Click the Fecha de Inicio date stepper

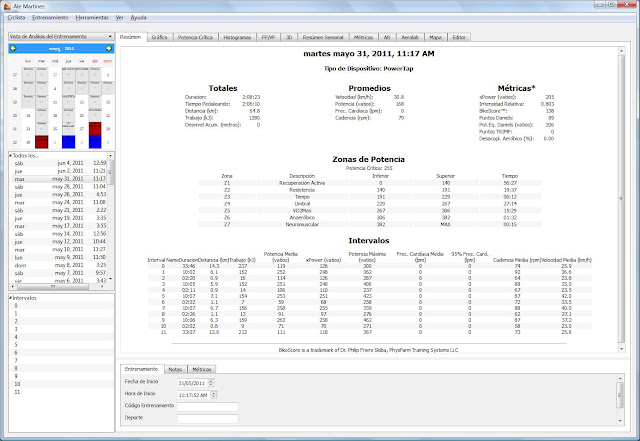coord(211,383)
